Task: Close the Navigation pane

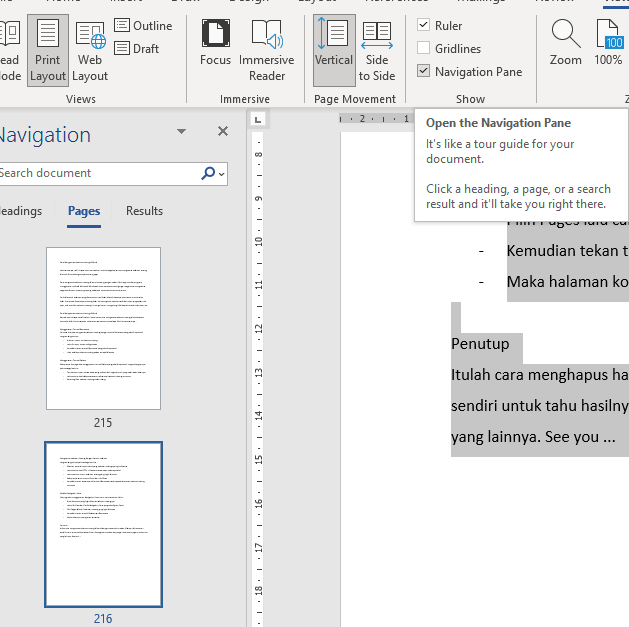Action: (223, 131)
